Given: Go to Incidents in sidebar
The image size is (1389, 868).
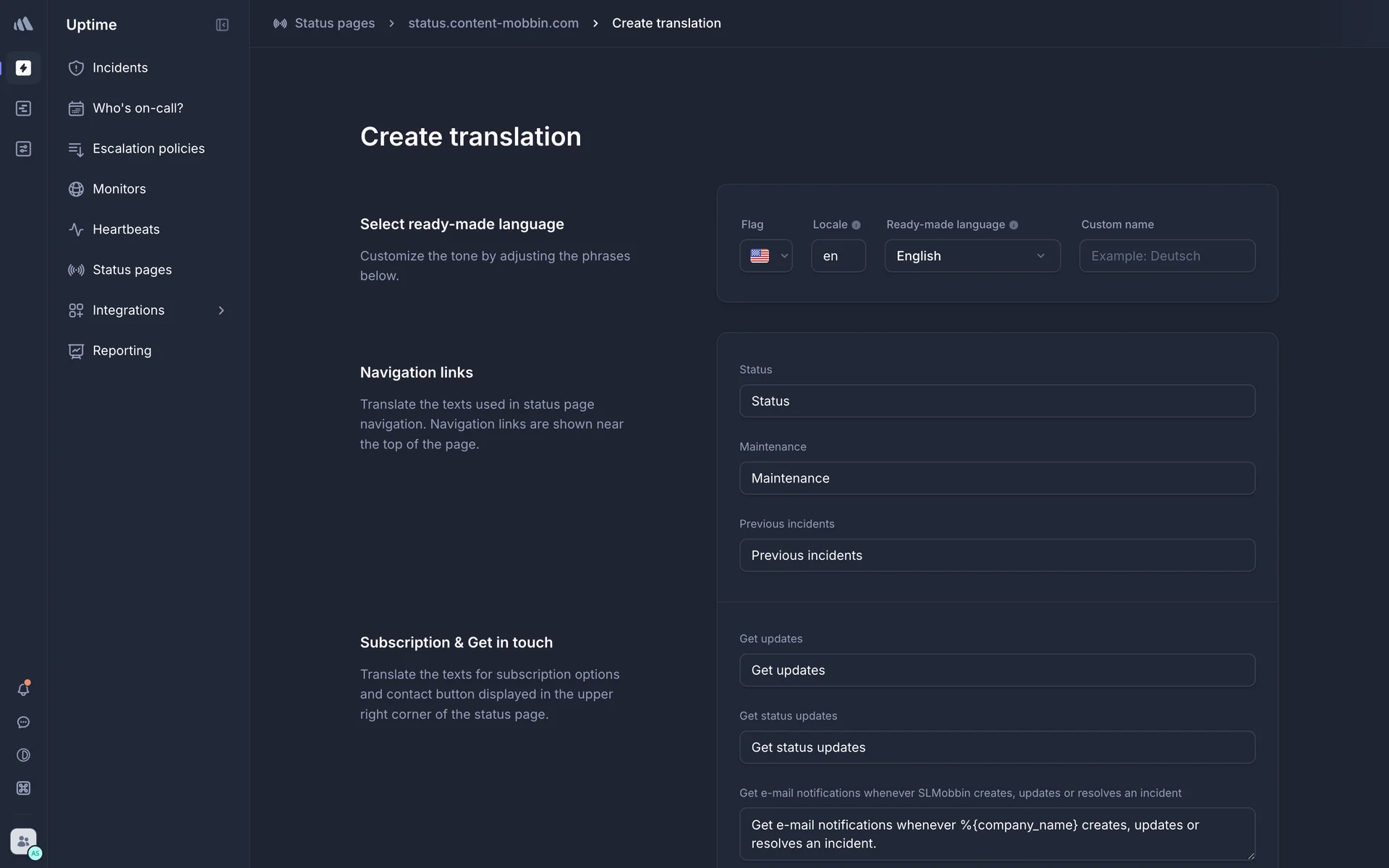Looking at the screenshot, I should pos(120,68).
